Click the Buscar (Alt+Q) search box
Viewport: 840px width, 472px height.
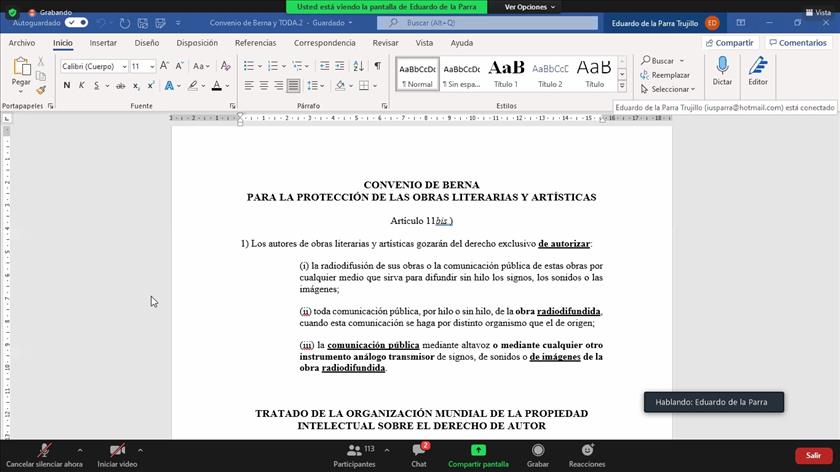(x=487, y=23)
